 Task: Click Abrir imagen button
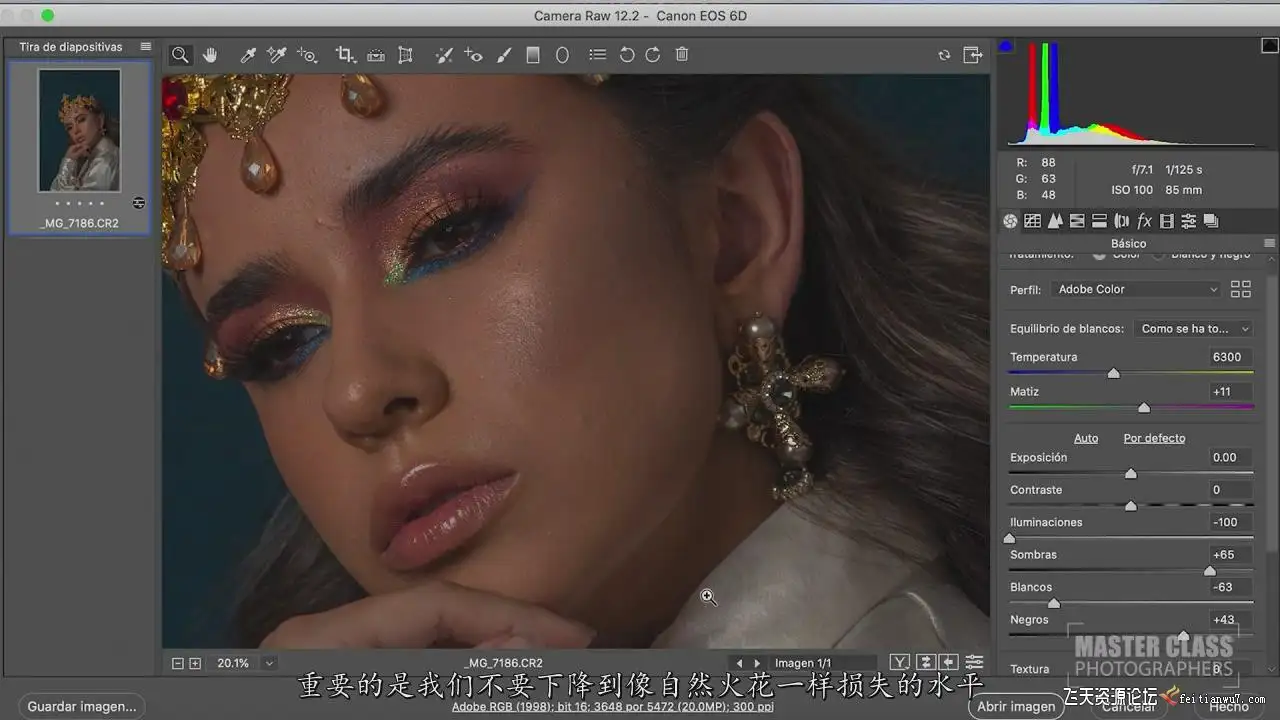click(1016, 706)
